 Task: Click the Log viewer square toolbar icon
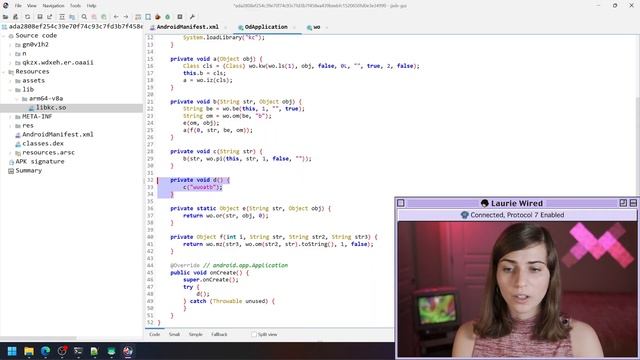click(180, 17)
